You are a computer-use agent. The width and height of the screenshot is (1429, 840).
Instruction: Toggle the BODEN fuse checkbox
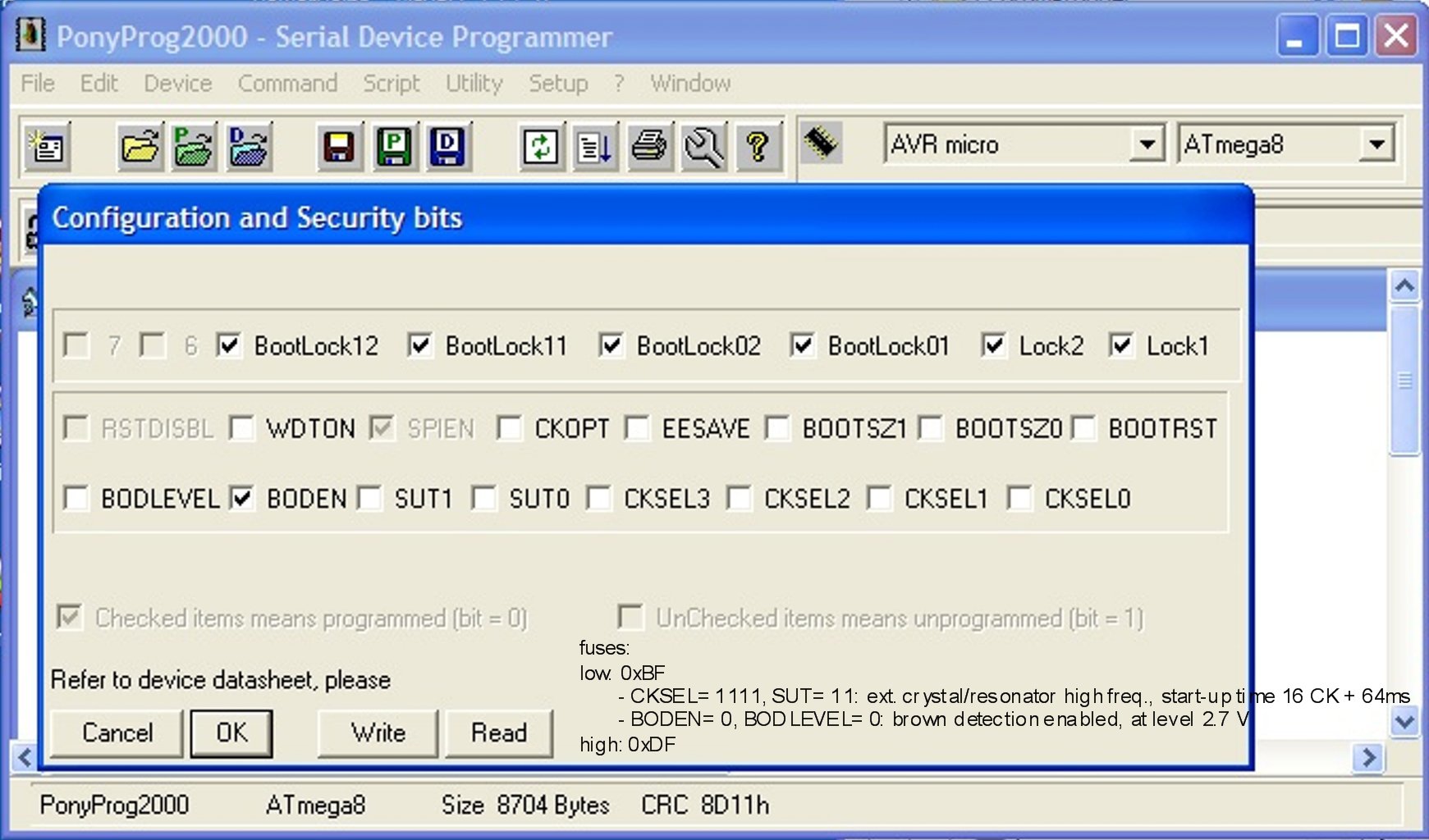[241, 498]
